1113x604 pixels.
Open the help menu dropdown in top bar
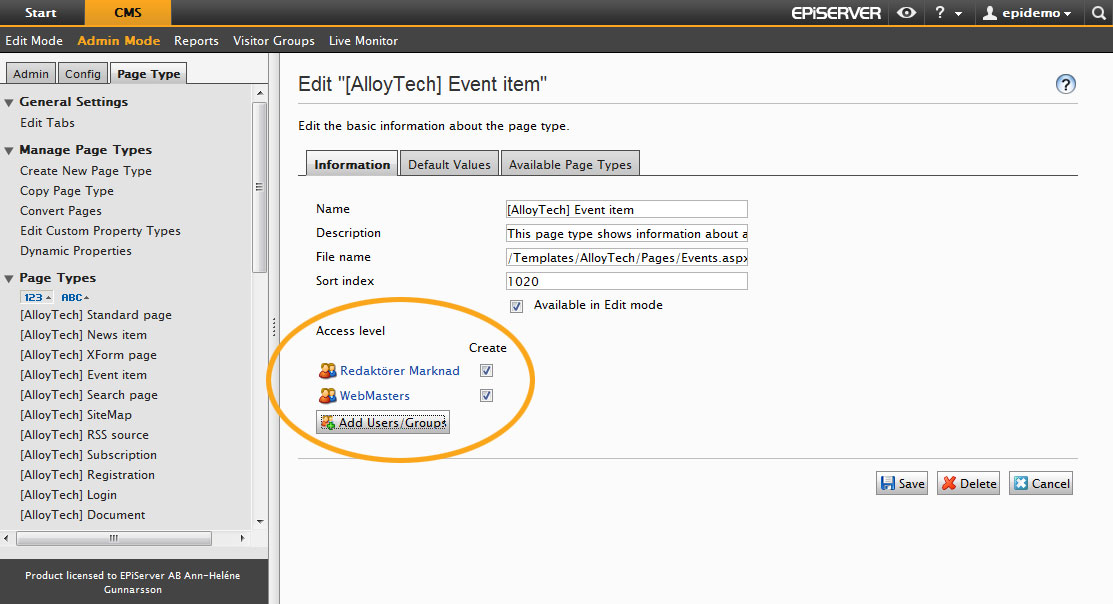(x=947, y=13)
